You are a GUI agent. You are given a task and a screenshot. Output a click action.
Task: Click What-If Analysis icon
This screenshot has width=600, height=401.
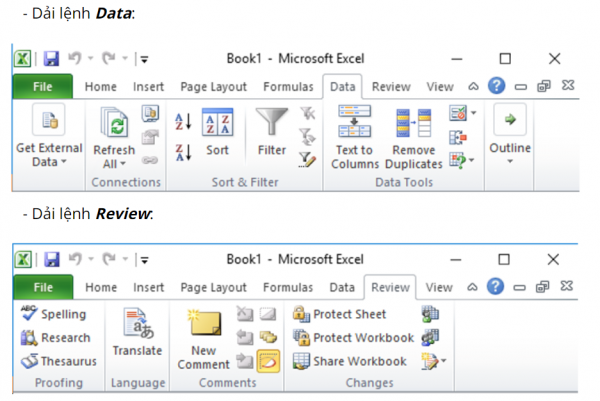coord(458,161)
